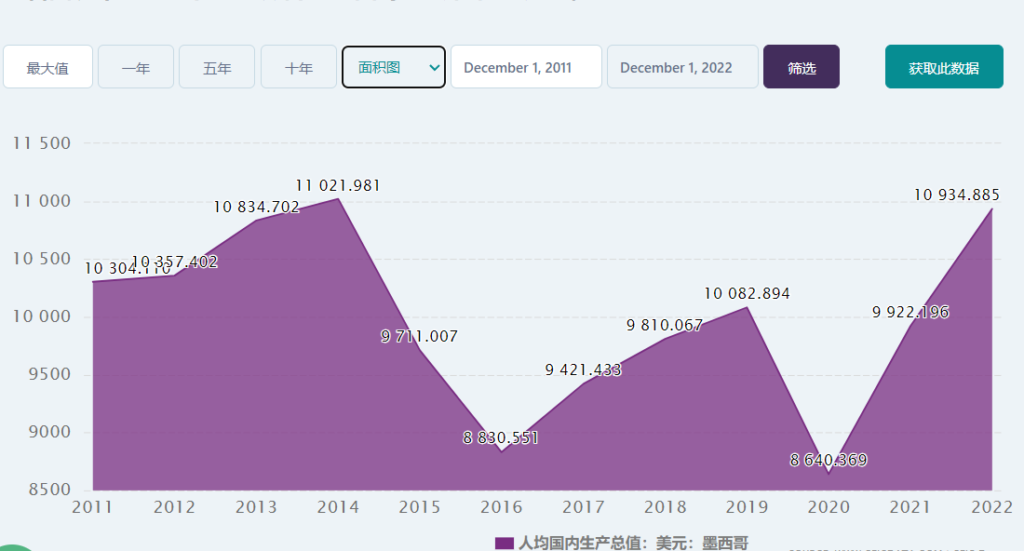Click data label 9 922.196
This screenshot has width=1024, height=551.
pyautogui.click(x=910, y=312)
